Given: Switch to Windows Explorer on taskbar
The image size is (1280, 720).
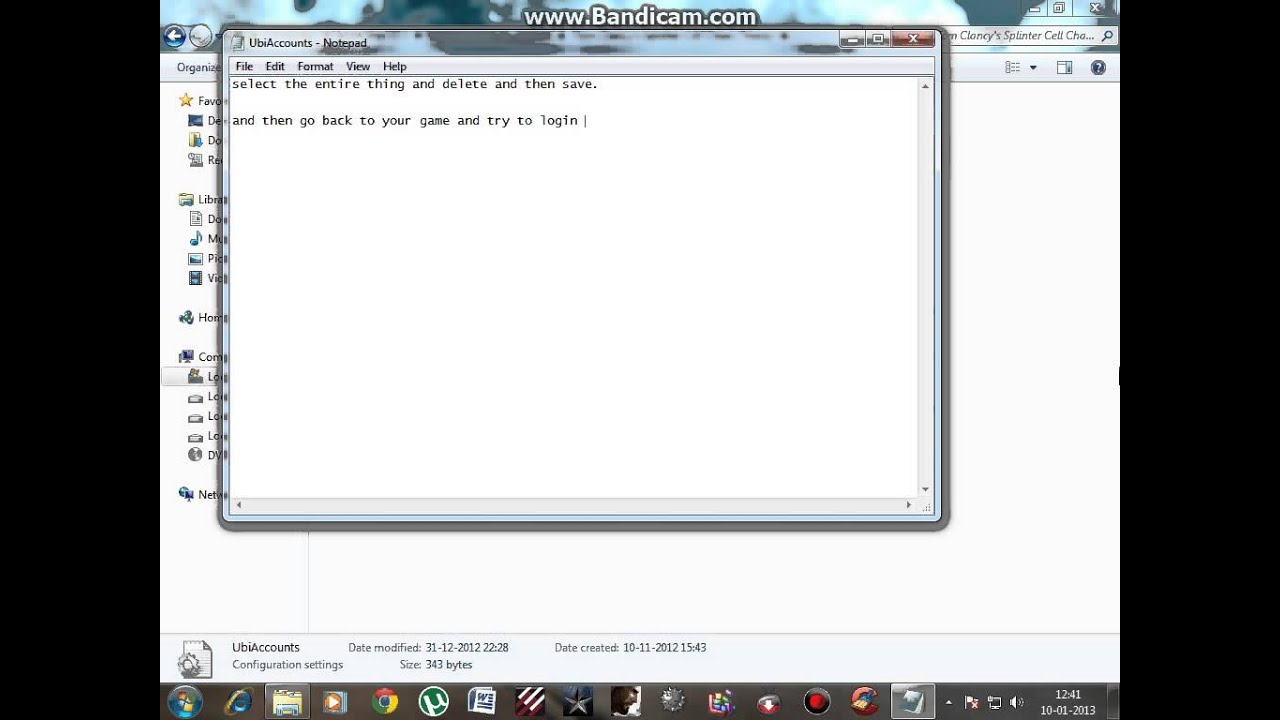Looking at the screenshot, I should (287, 701).
